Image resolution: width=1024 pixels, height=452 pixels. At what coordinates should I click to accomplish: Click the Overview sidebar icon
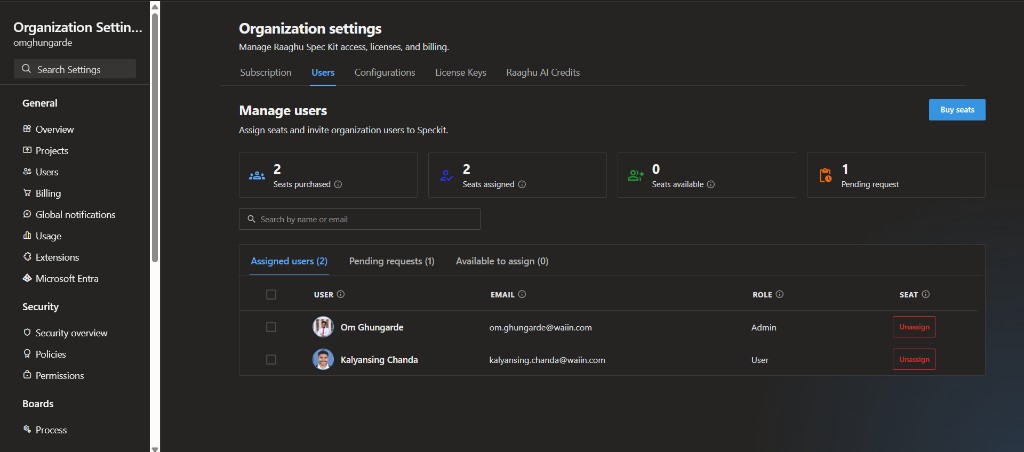[x=27, y=129]
